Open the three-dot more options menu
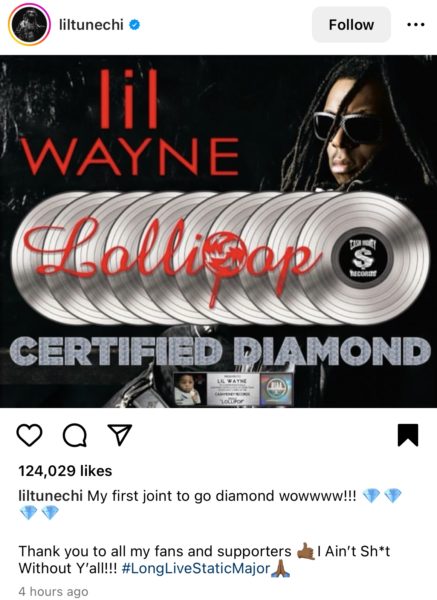Image resolution: width=437 pixels, height=600 pixels. point(416,25)
